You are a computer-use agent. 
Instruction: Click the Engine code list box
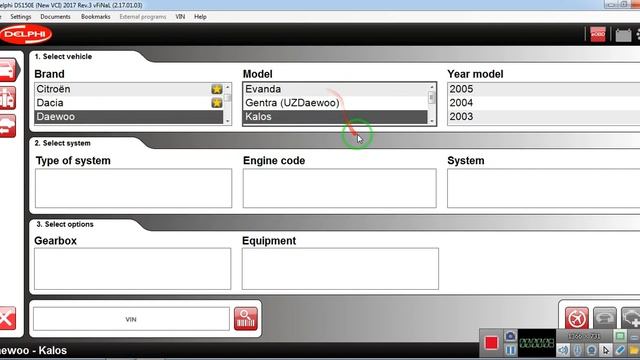pos(340,188)
